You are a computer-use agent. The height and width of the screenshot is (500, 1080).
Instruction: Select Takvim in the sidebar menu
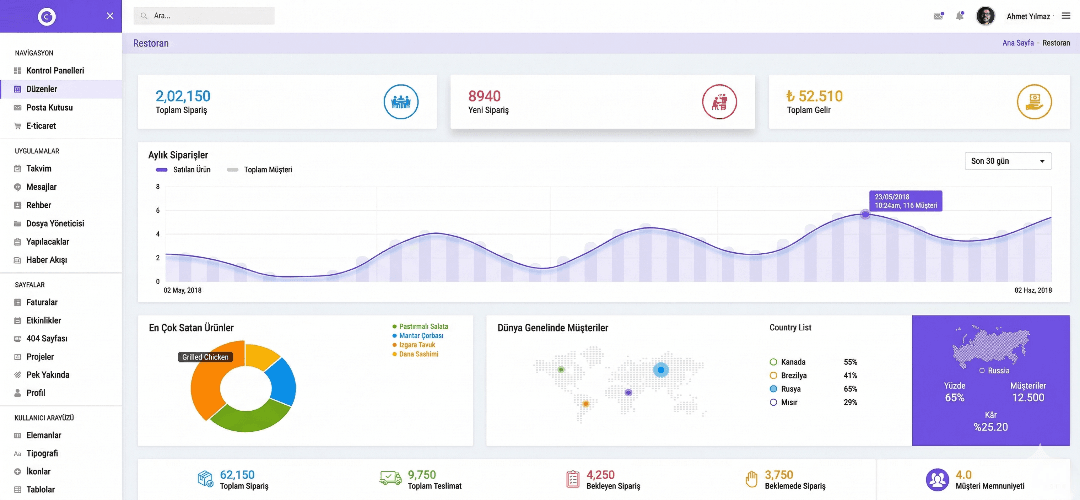[x=39, y=169]
